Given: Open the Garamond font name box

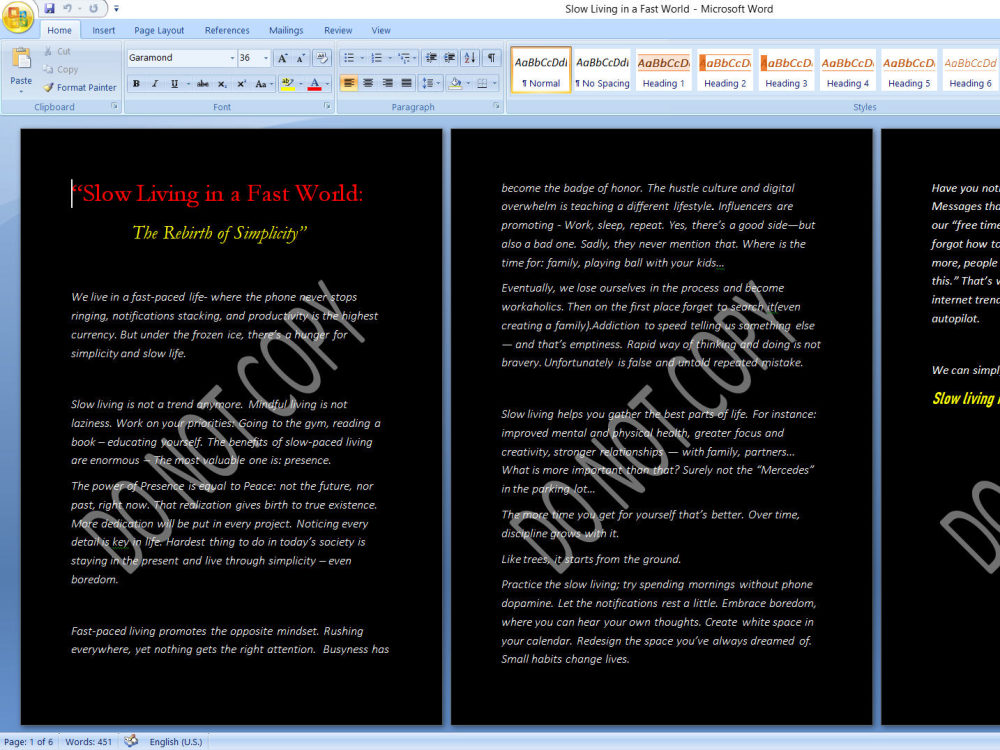Looking at the screenshot, I should (182, 58).
